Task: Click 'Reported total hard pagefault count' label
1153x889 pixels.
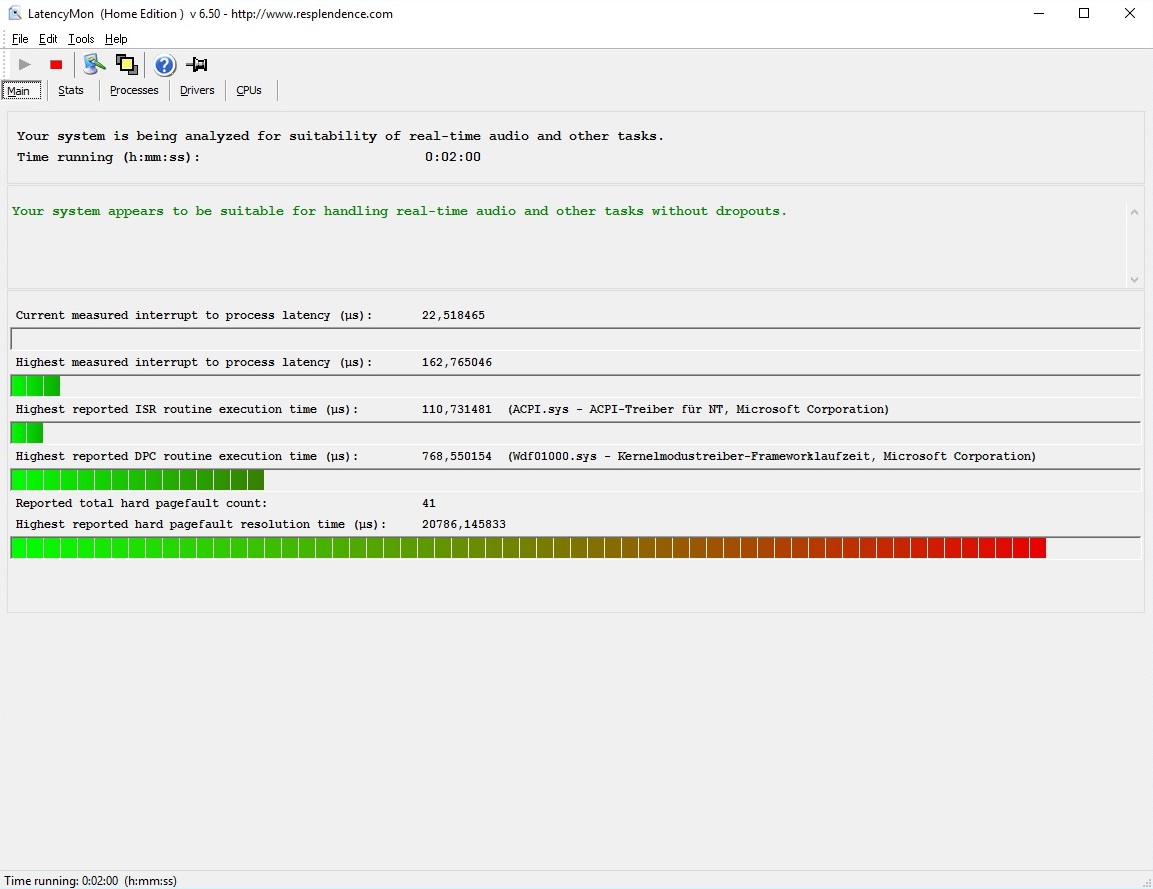Action: (x=141, y=504)
